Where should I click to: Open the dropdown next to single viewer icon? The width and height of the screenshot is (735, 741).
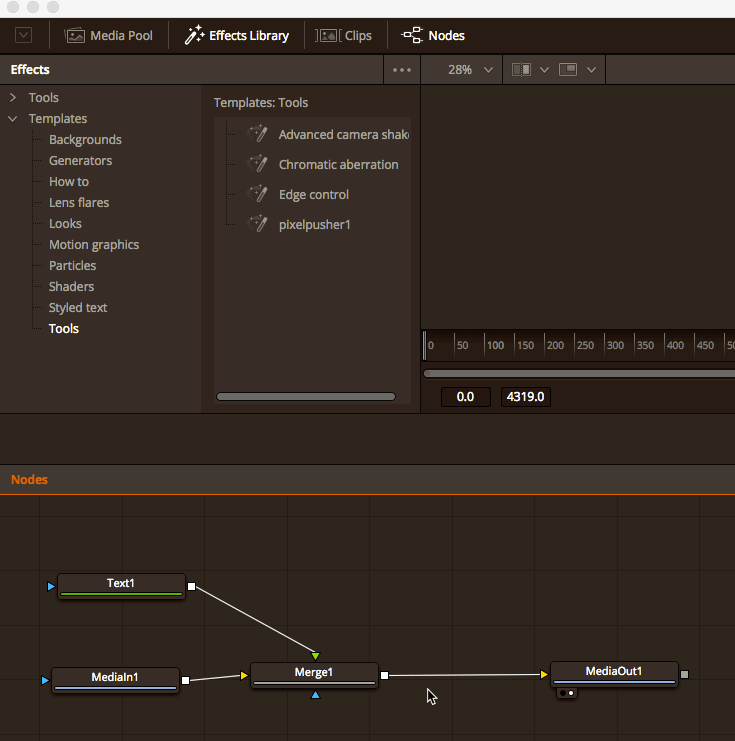pos(591,70)
